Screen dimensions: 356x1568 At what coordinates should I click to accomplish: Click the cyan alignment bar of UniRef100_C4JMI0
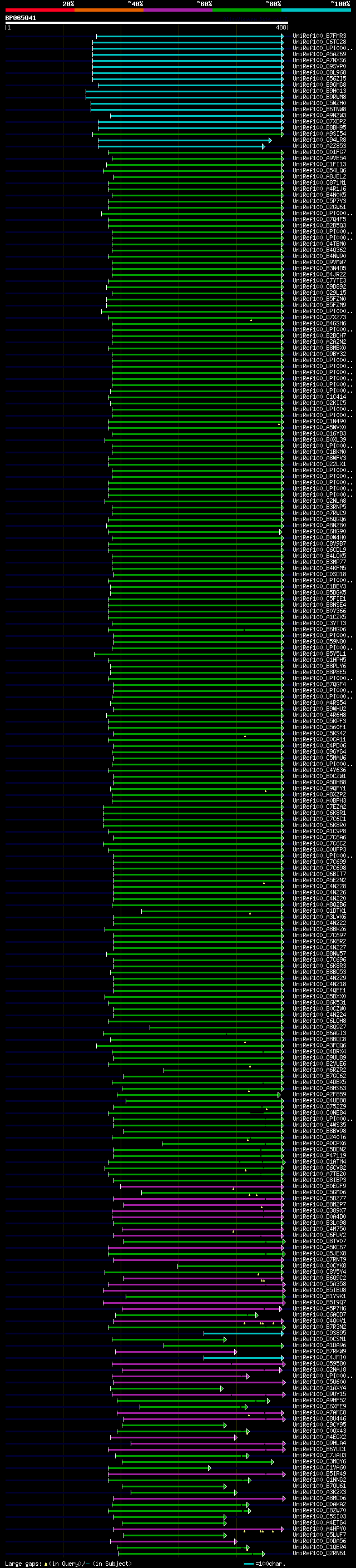pos(244,1357)
